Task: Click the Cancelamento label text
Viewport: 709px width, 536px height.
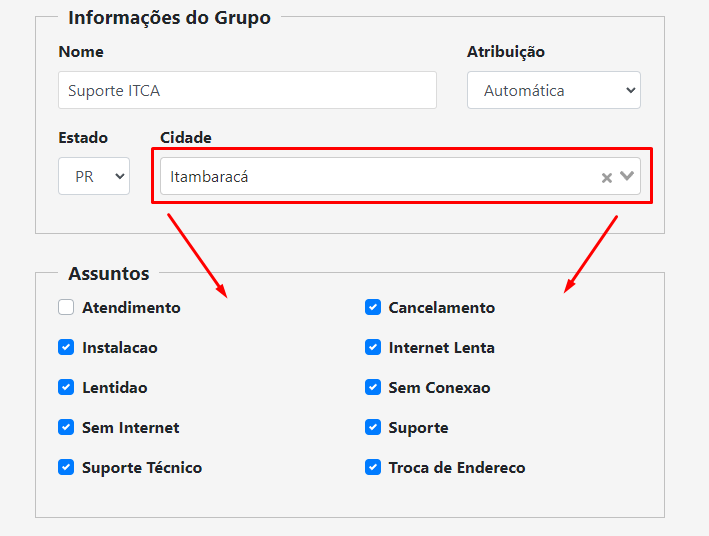Action: pos(441,308)
